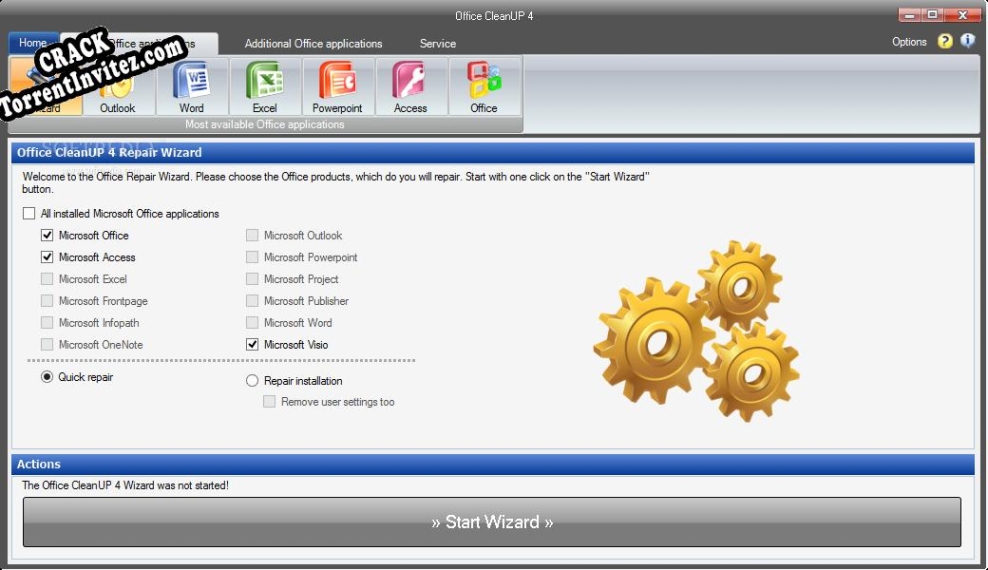The height and width of the screenshot is (570, 988).
Task: Switch to the Home tab
Action: point(33,43)
